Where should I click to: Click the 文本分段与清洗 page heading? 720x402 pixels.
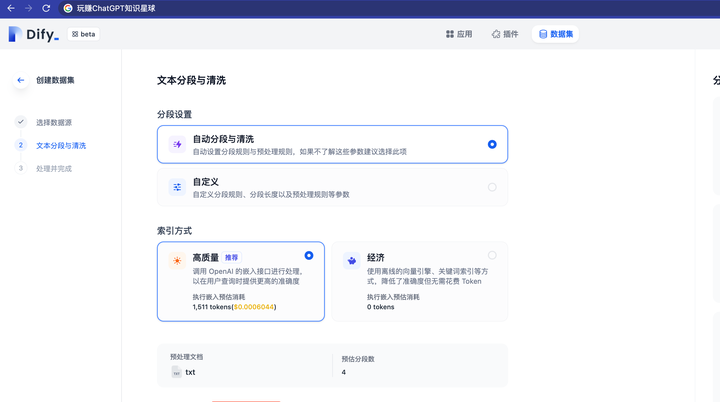pos(191,80)
